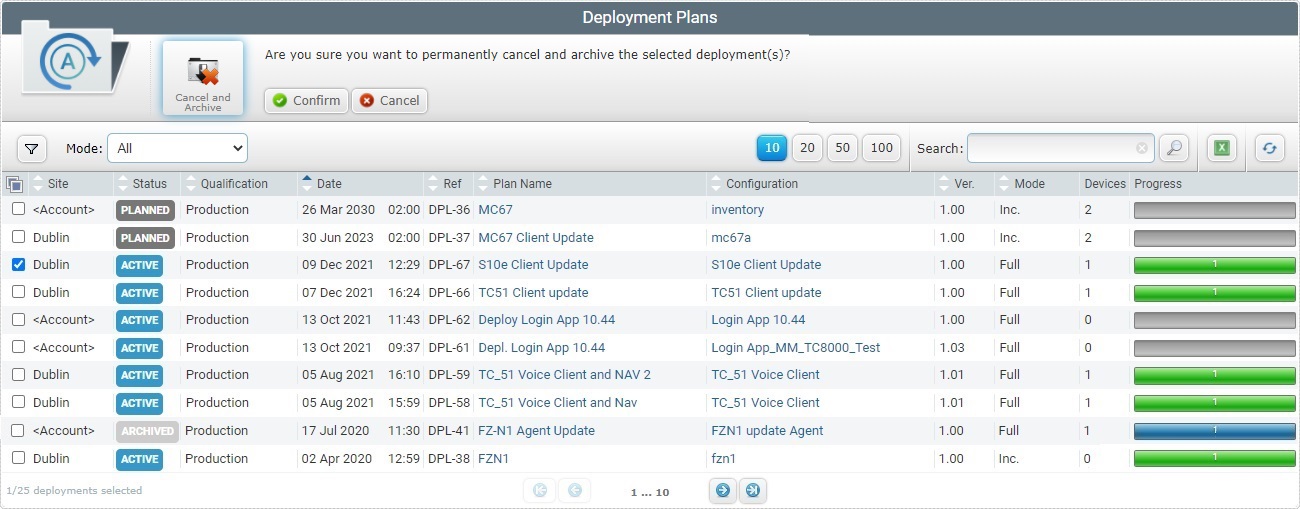The height and width of the screenshot is (509, 1300).
Task: Show 20 rows per page
Action: point(807,148)
